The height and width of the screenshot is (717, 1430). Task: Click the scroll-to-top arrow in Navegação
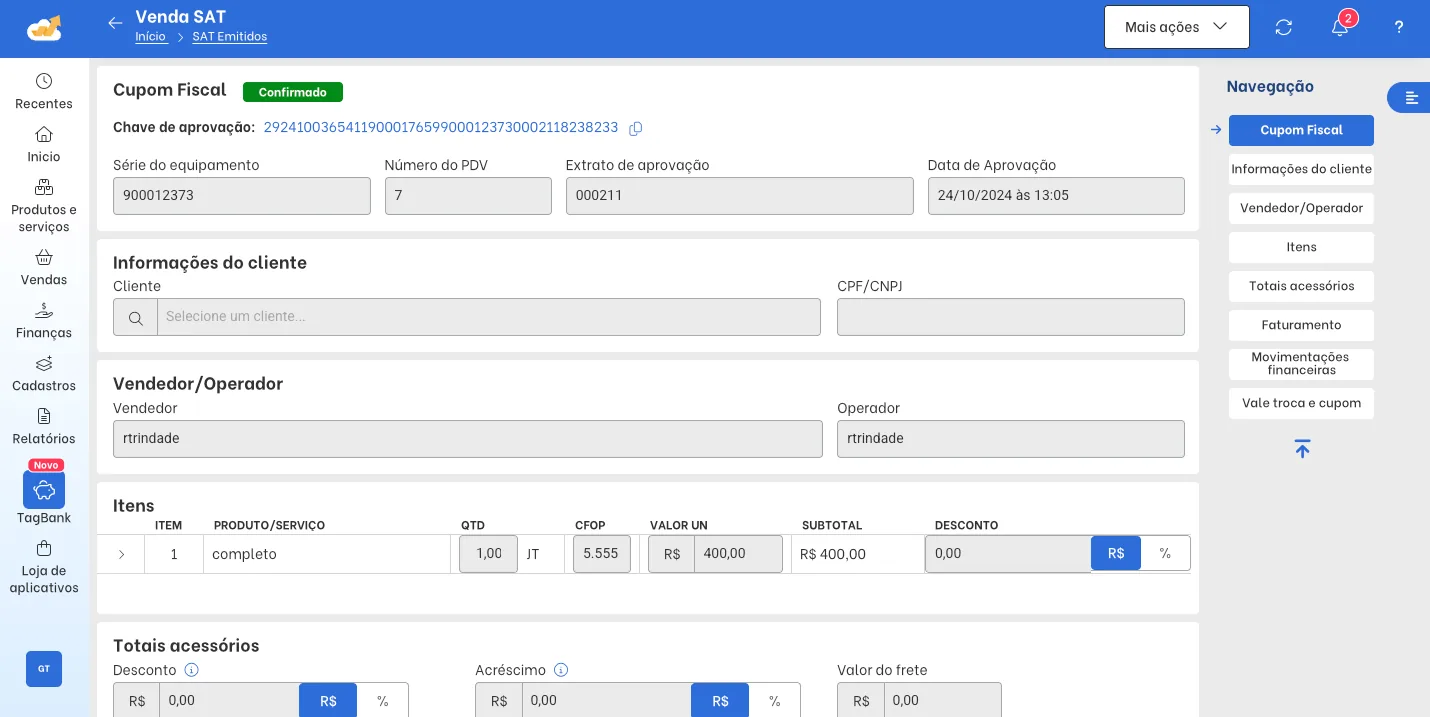pos(1301,449)
